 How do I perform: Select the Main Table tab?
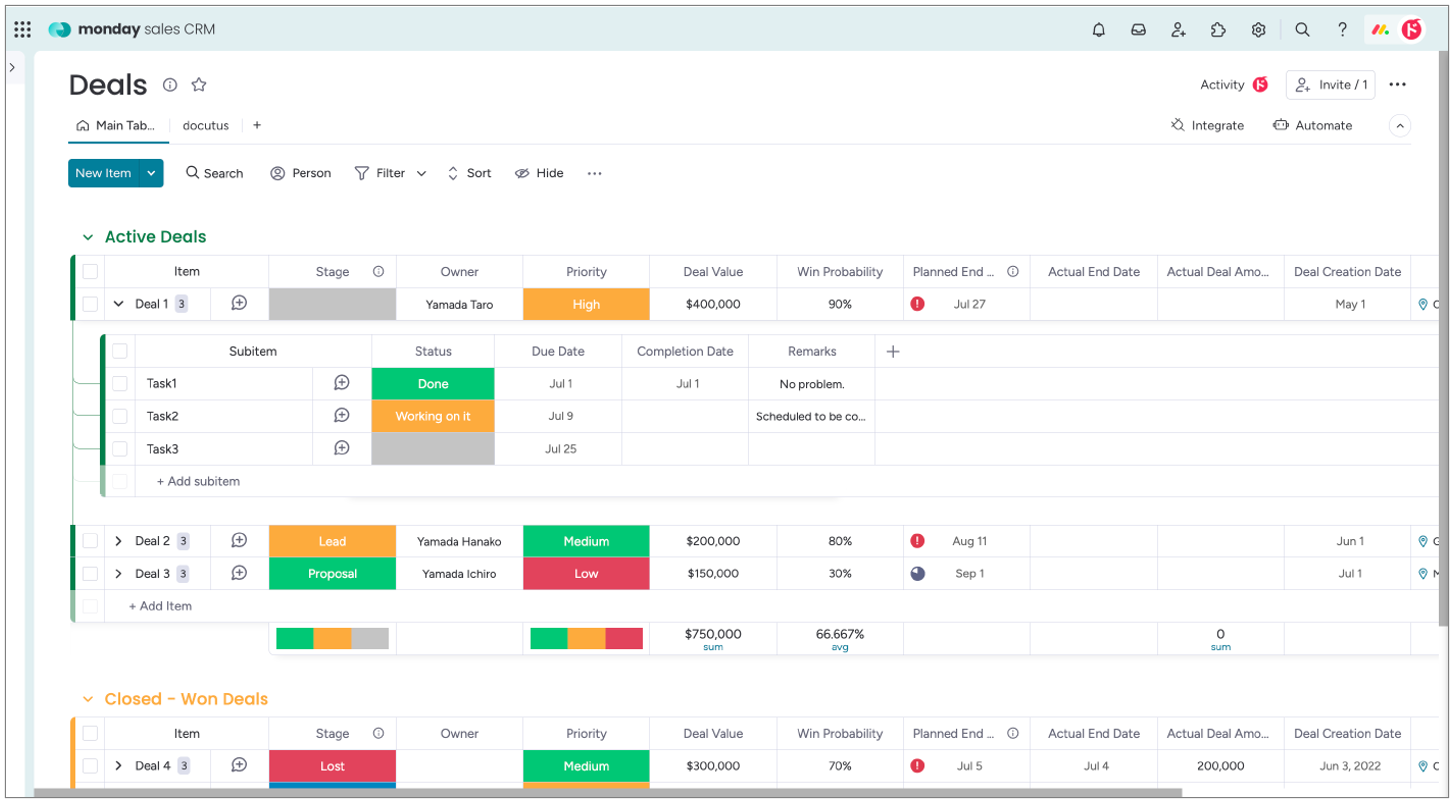pos(117,126)
